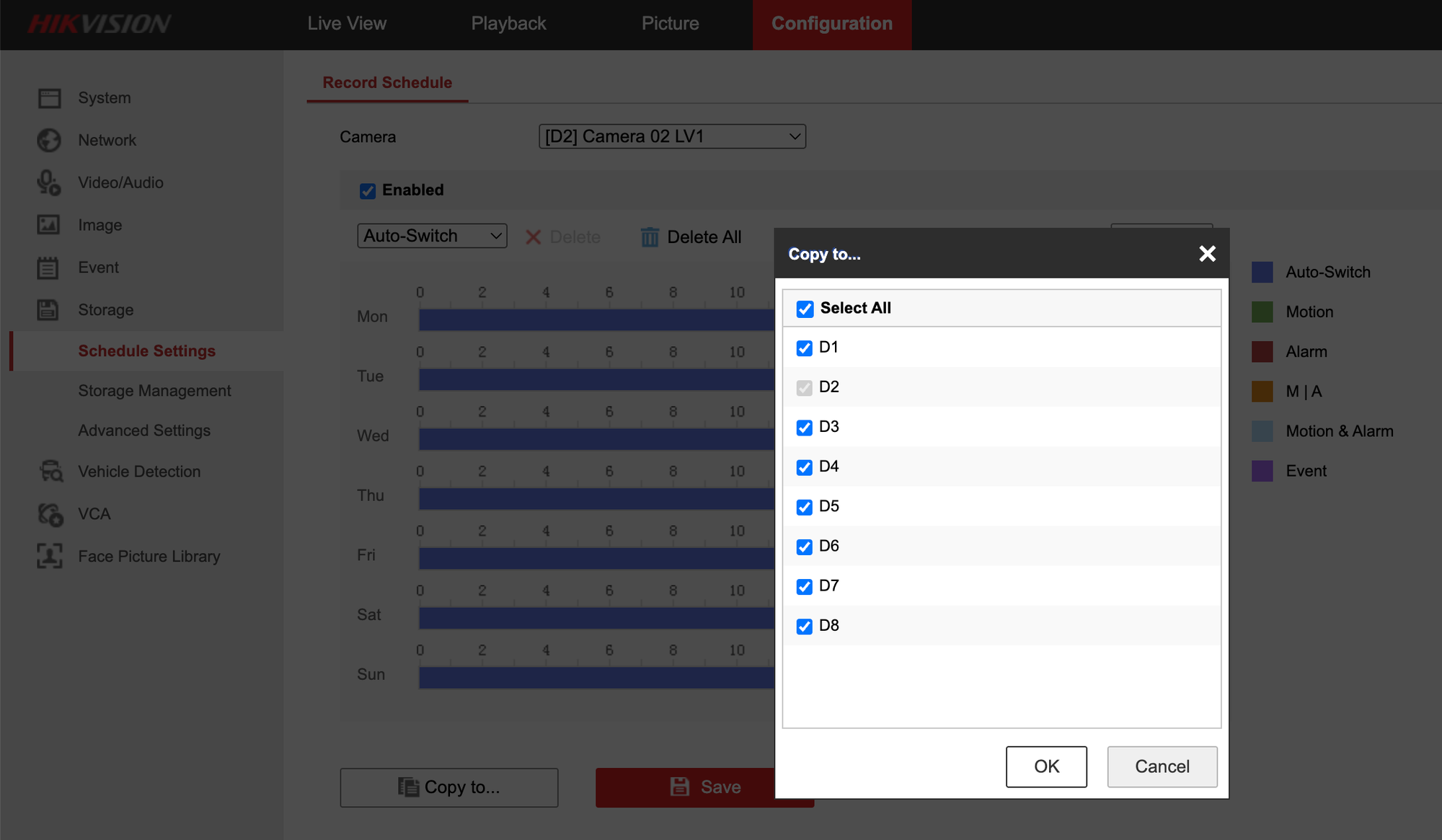Viewport: 1442px width, 840px height.
Task: Click the Delete All trash icon
Action: click(650, 237)
